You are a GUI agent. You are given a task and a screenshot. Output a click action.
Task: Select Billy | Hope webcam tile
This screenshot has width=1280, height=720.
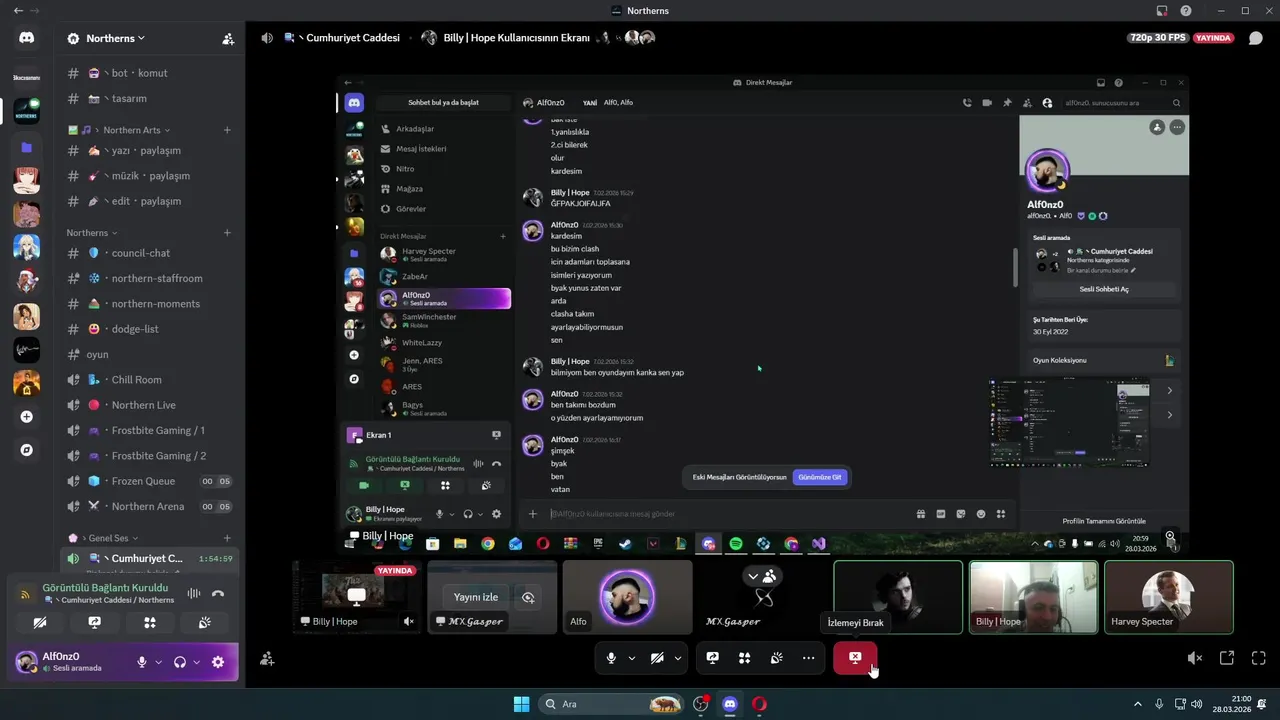tap(1033, 597)
